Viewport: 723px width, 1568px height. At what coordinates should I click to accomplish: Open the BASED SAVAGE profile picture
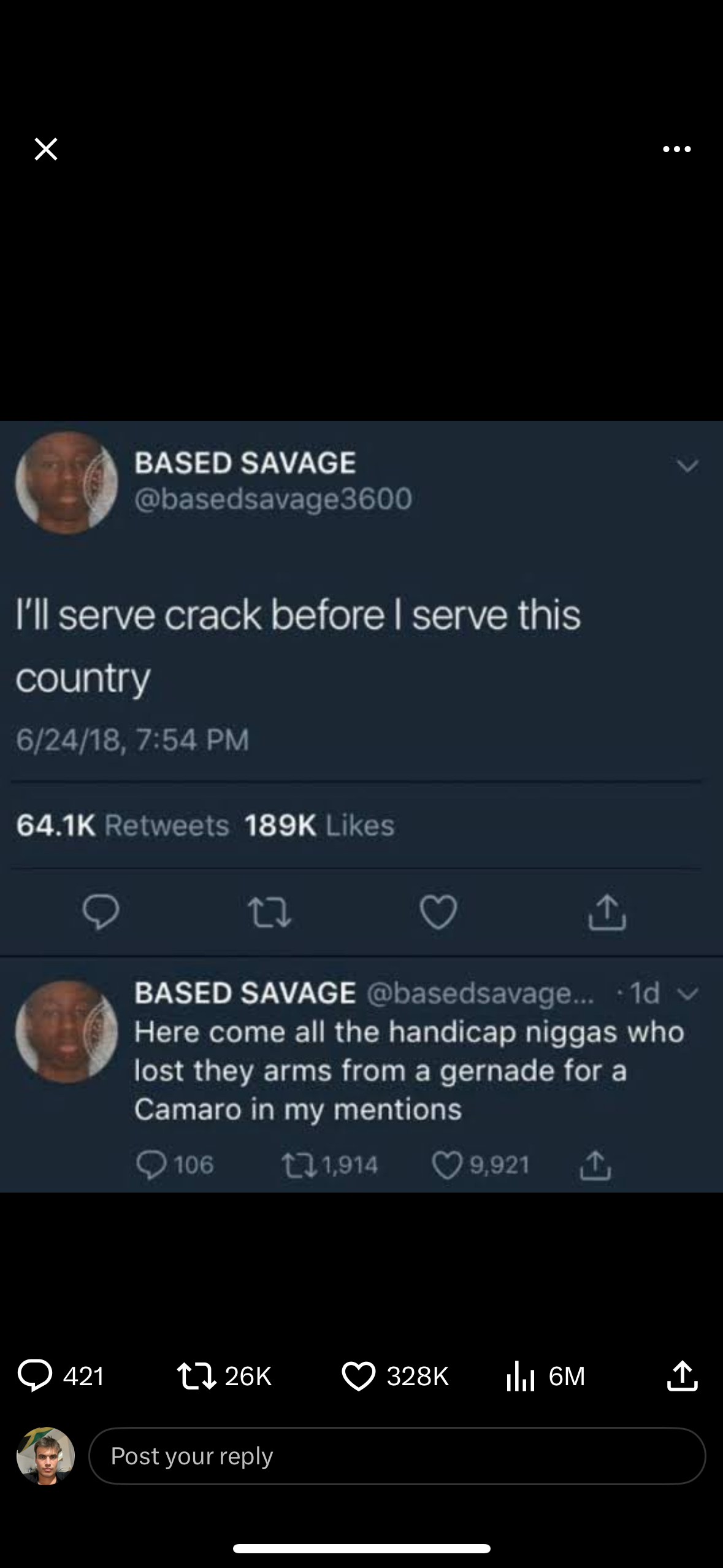[66, 483]
